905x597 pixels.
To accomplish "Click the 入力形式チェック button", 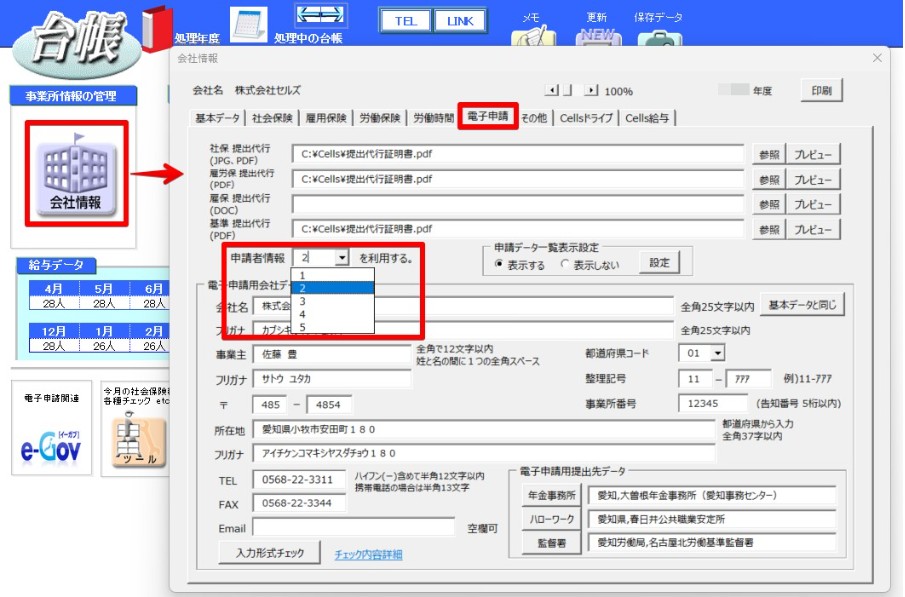I will click(x=270, y=553).
